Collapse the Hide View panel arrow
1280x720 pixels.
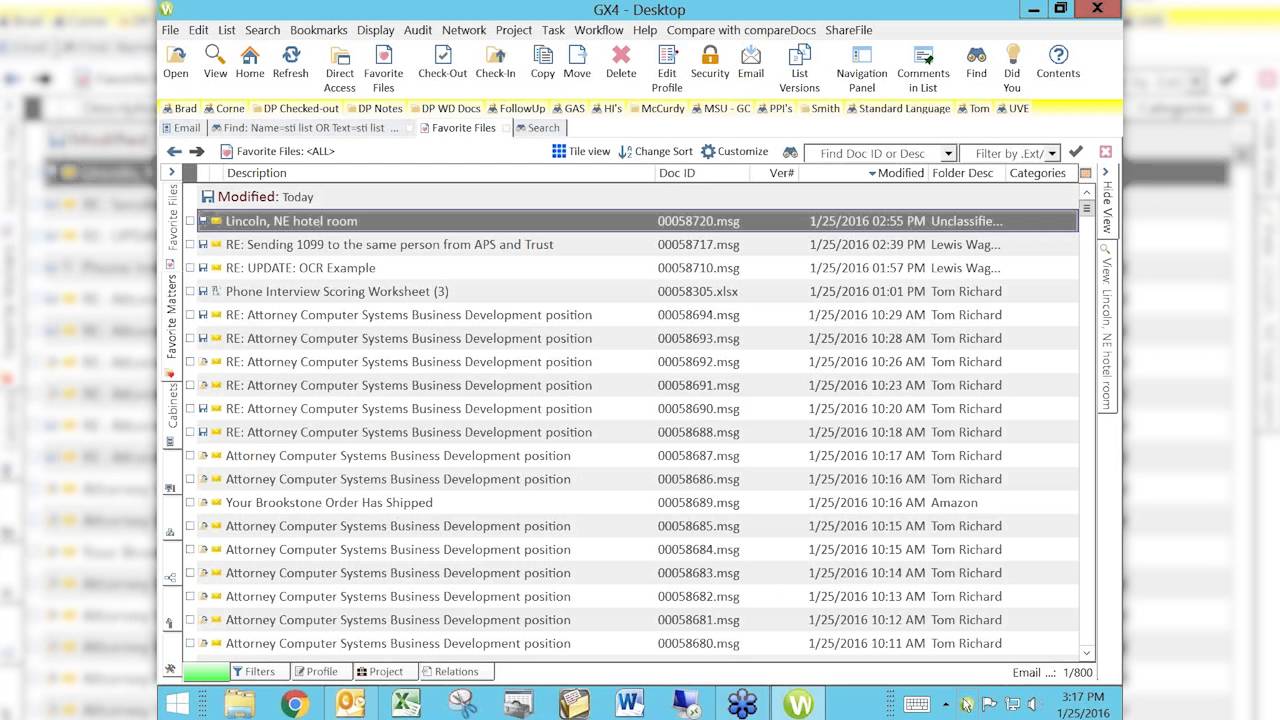point(1106,172)
